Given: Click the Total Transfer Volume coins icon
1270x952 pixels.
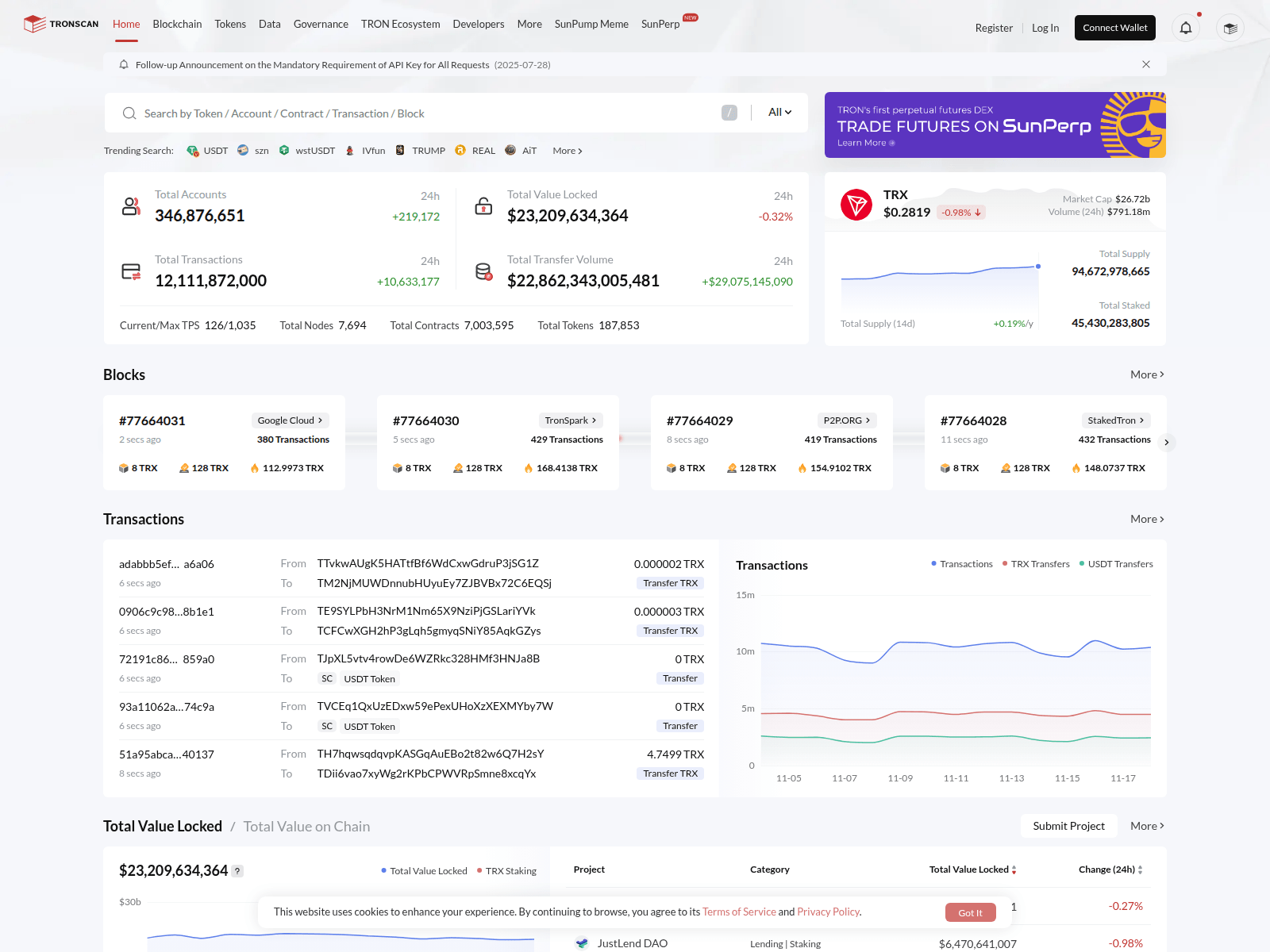Looking at the screenshot, I should point(483,271).
